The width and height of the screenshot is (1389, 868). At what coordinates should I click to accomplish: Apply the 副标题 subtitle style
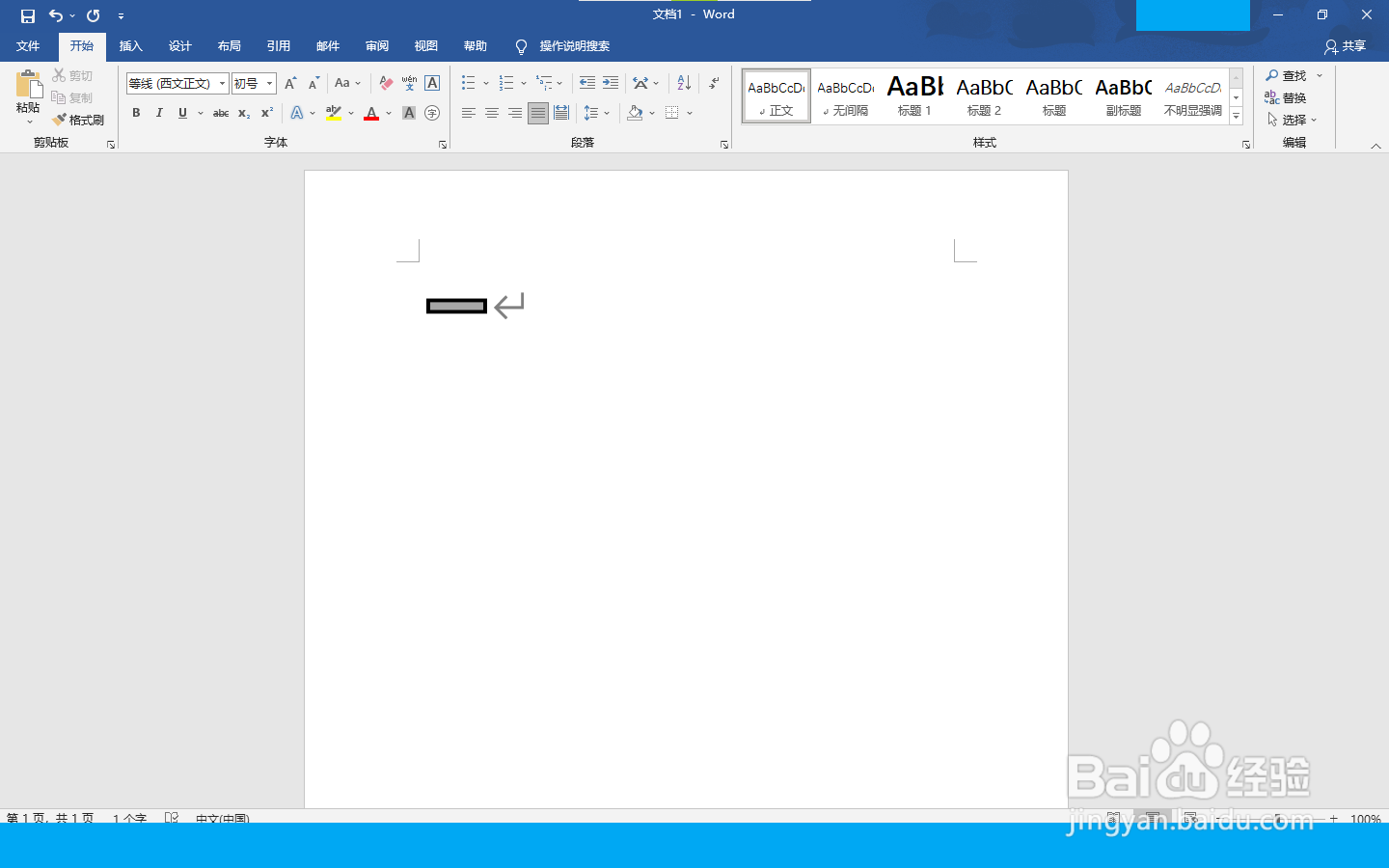pos(1123,96)
